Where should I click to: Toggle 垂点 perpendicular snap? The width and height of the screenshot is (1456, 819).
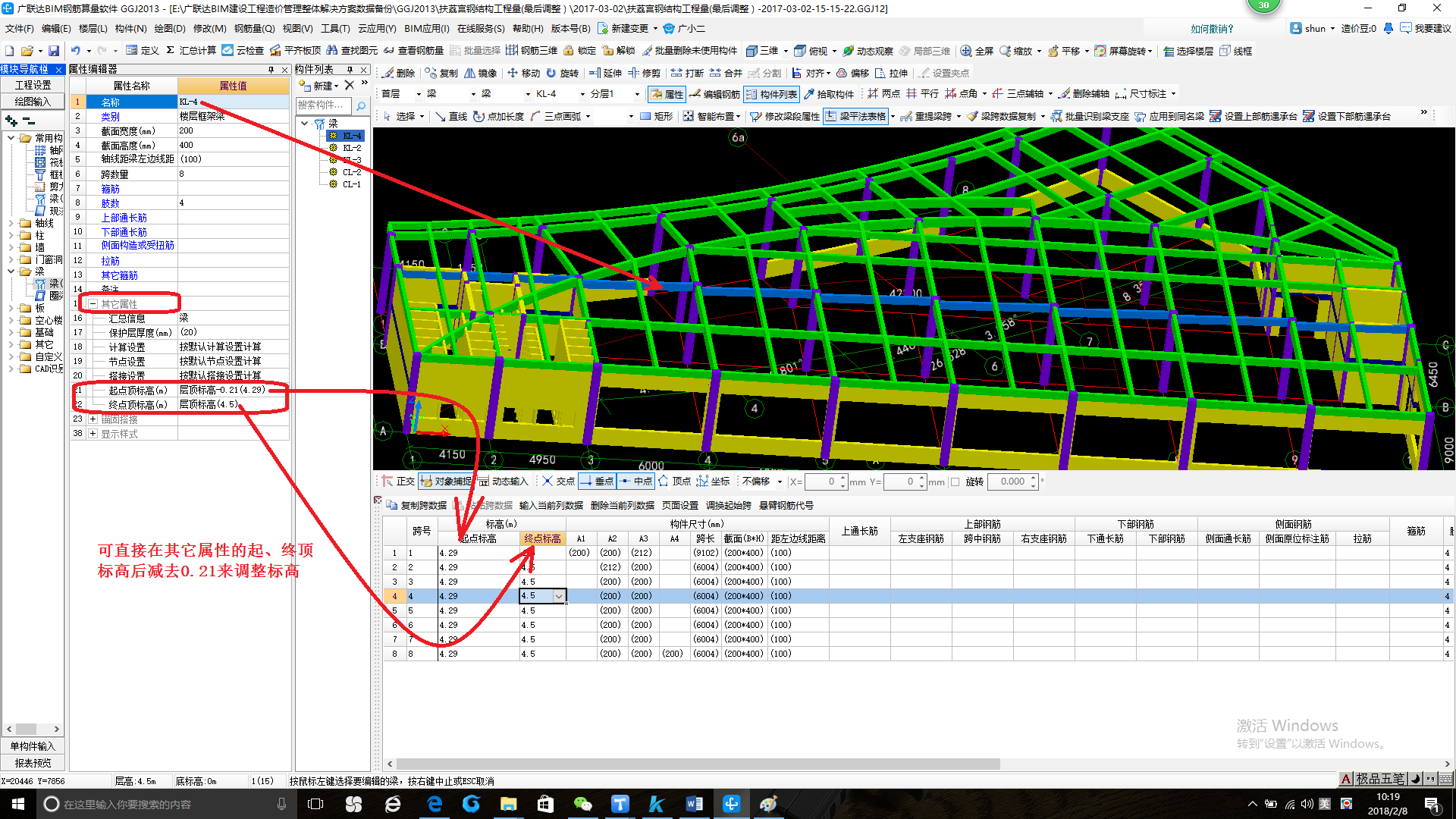(x=597, y=482)
